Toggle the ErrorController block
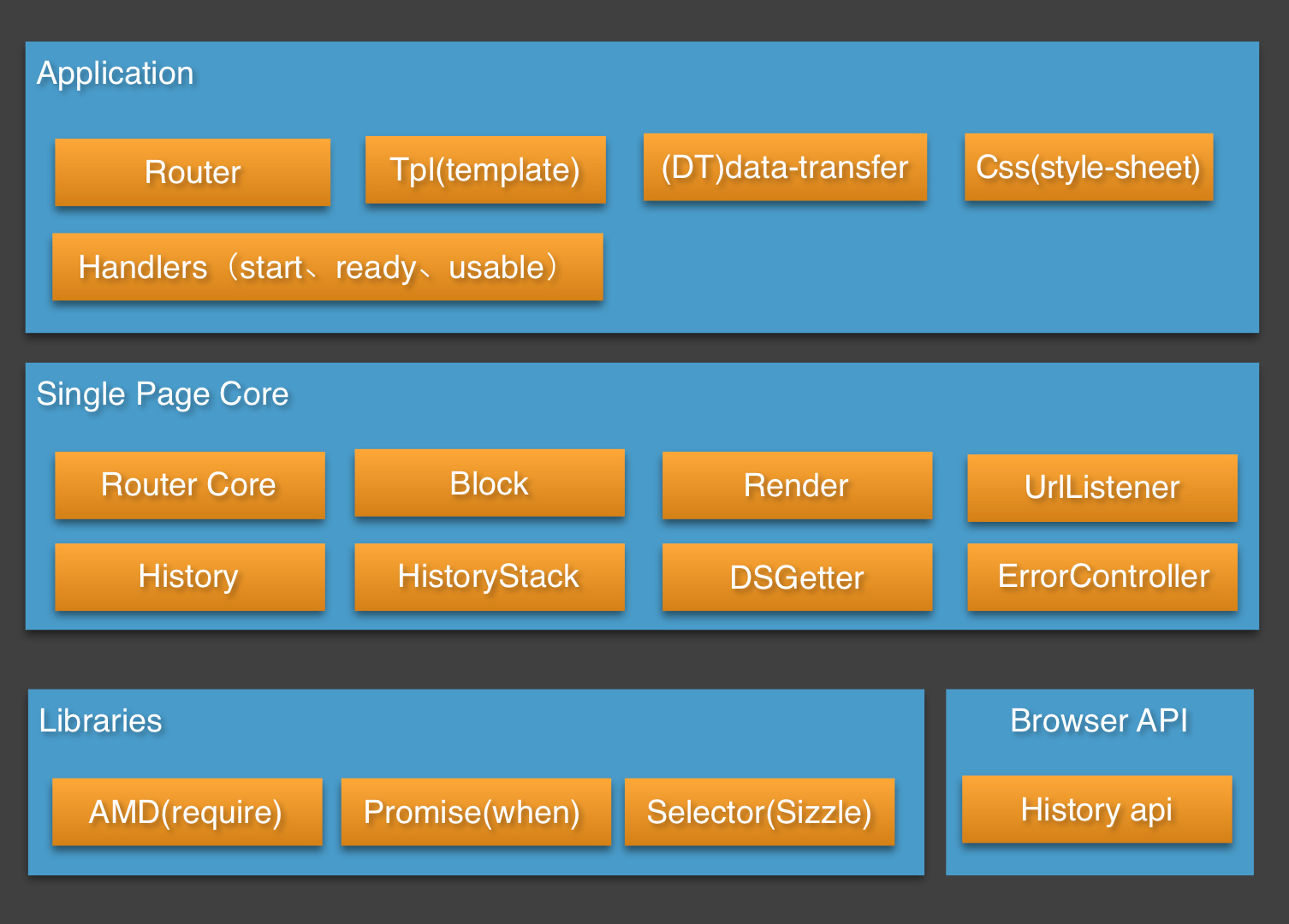Screen dimensions: 1289x924 pos(1102,577)
